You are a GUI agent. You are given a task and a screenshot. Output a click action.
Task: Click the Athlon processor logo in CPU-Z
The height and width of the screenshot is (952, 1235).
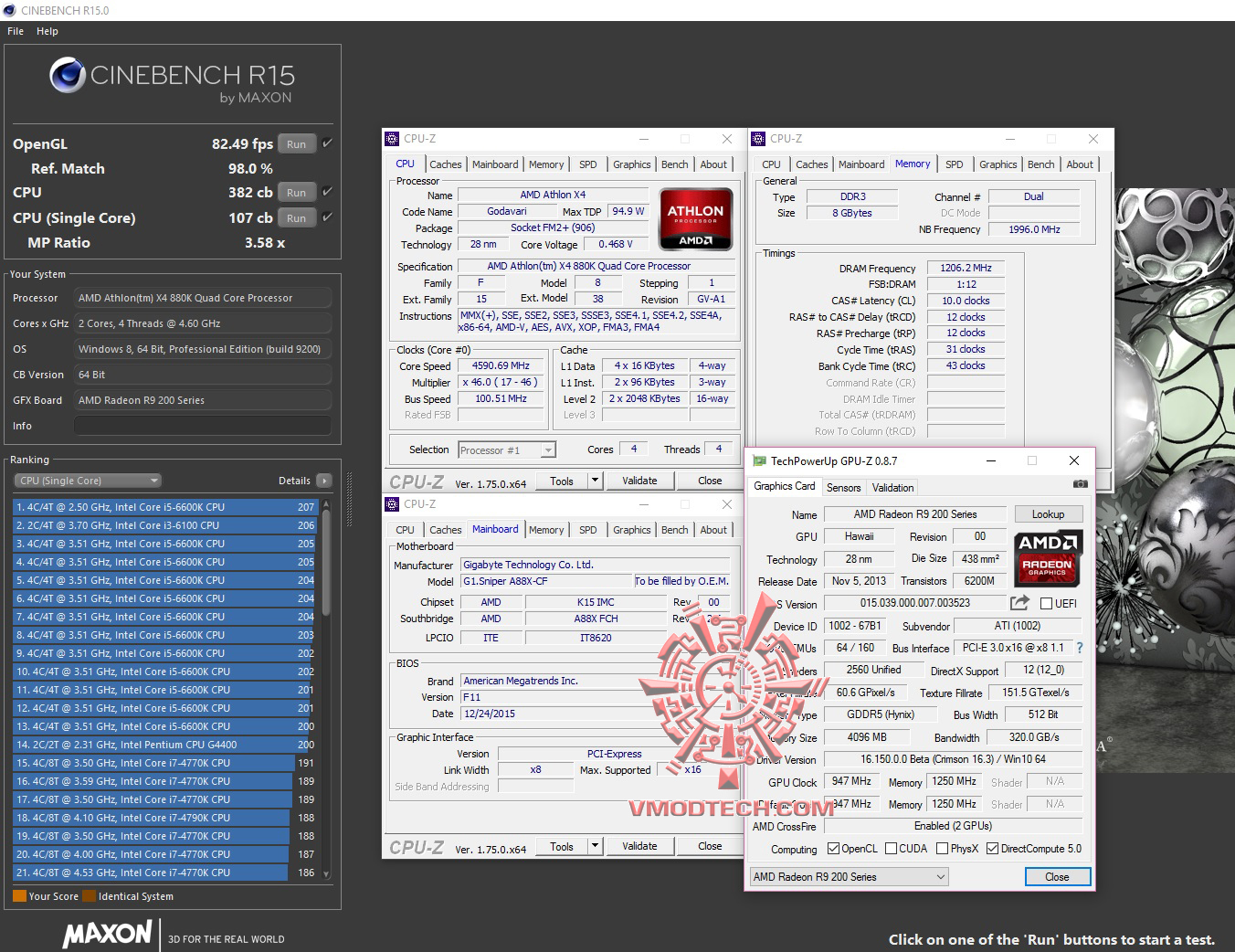click(x=695, y=219)
